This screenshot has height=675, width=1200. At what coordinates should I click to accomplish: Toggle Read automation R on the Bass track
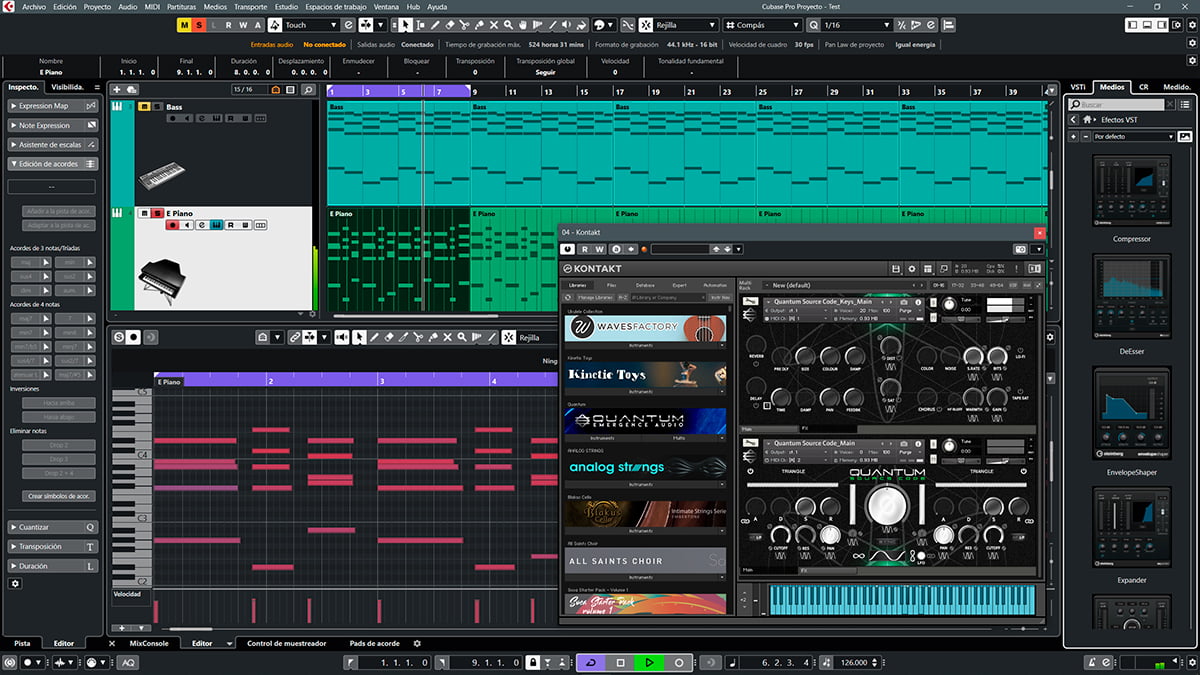coord(229,118)
